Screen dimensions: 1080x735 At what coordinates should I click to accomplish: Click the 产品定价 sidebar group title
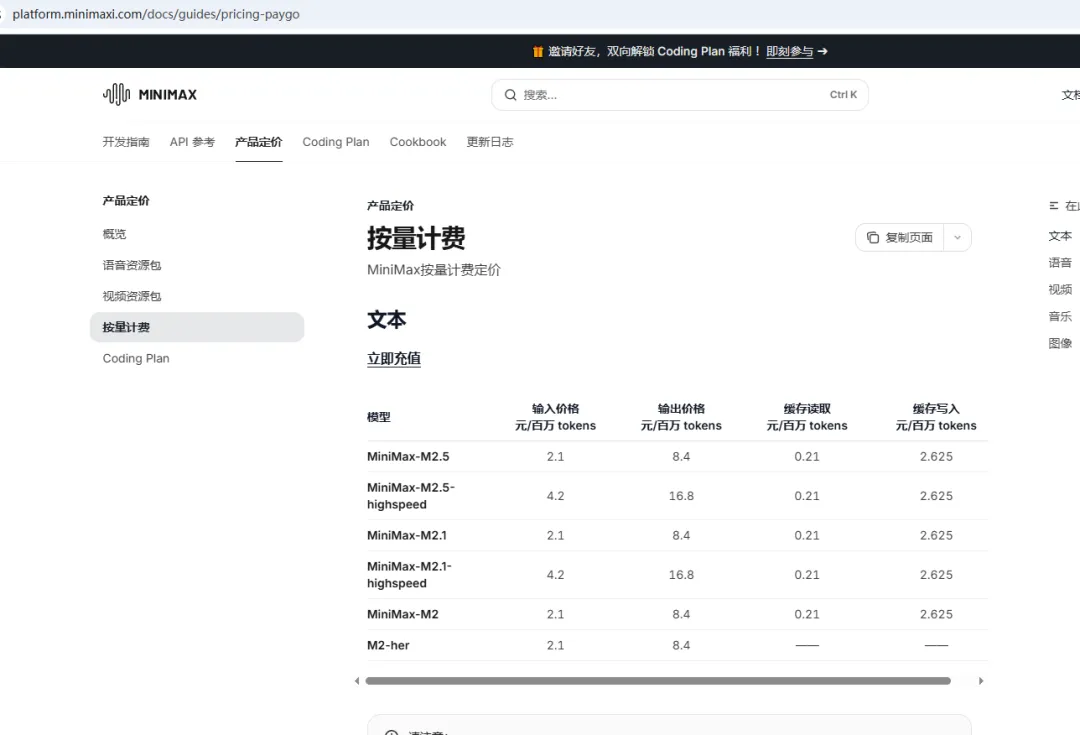(x=126, y=201)
